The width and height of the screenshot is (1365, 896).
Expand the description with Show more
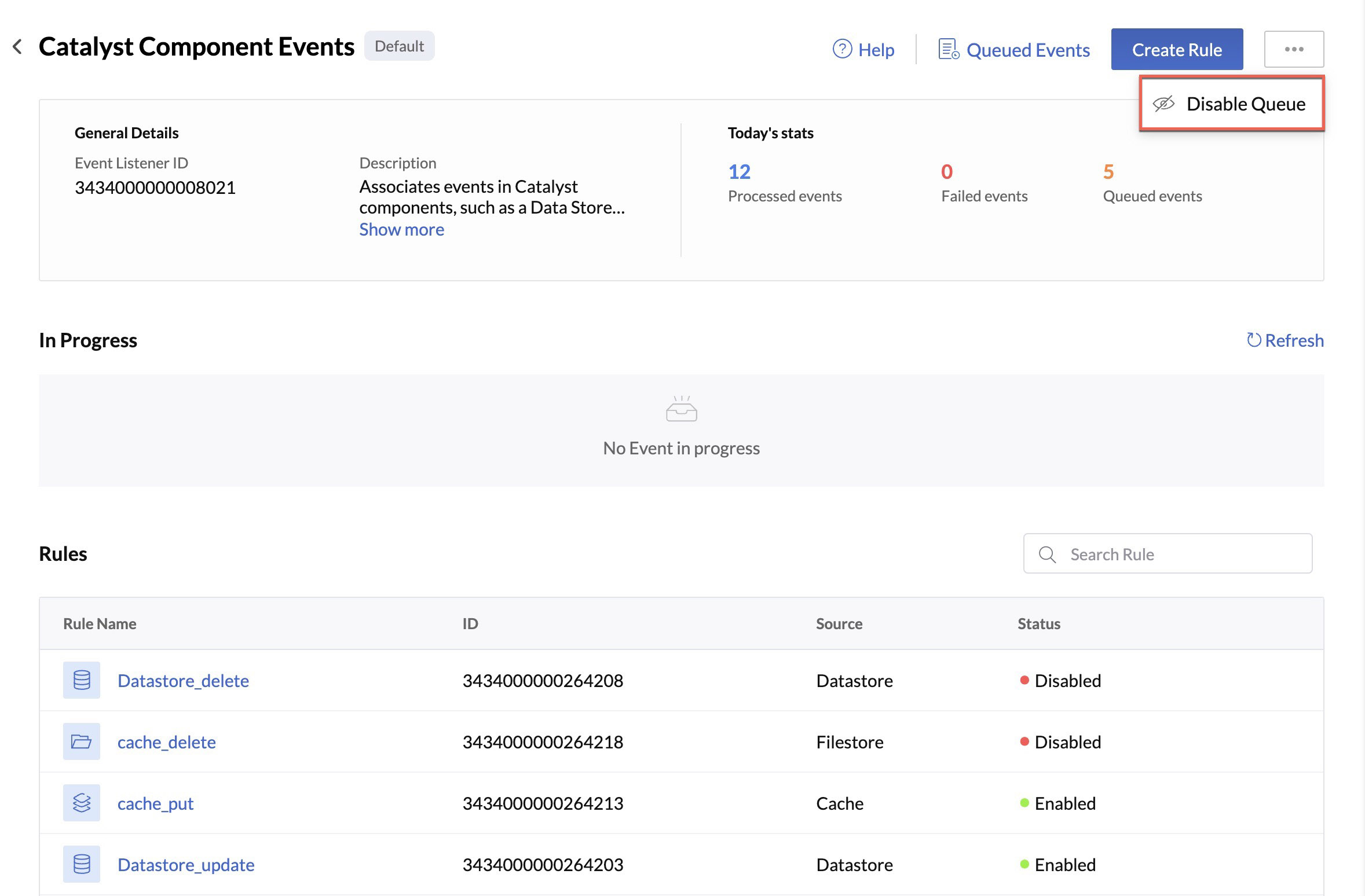pyautogui.click(x=402, y=229)
